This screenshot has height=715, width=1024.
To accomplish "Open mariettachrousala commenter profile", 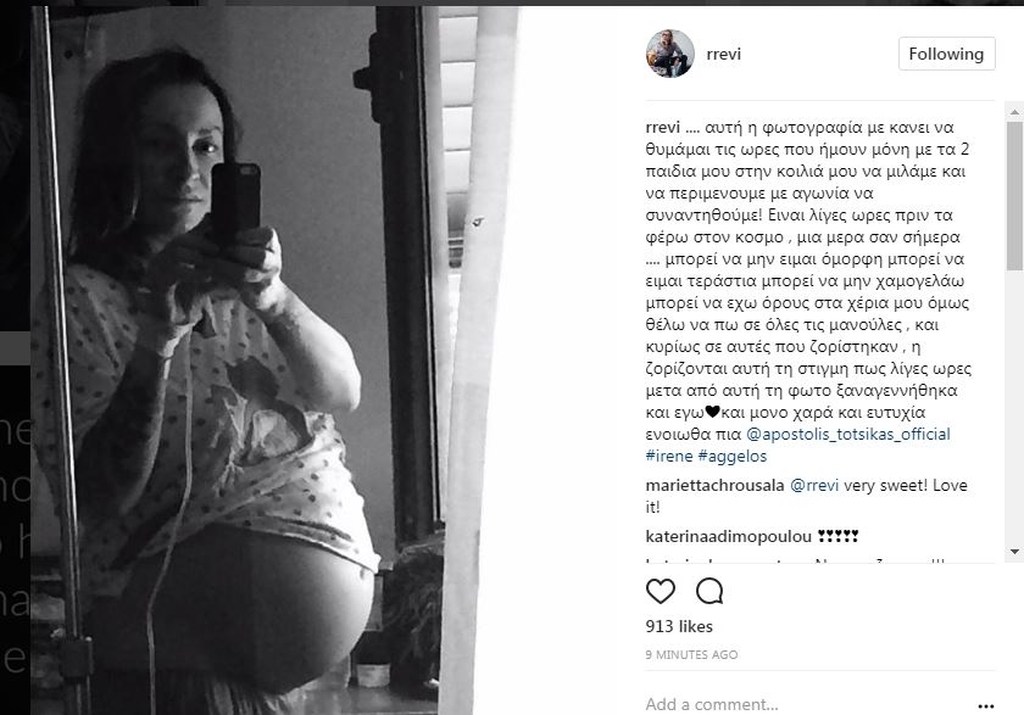I will [x=714, y=485].
